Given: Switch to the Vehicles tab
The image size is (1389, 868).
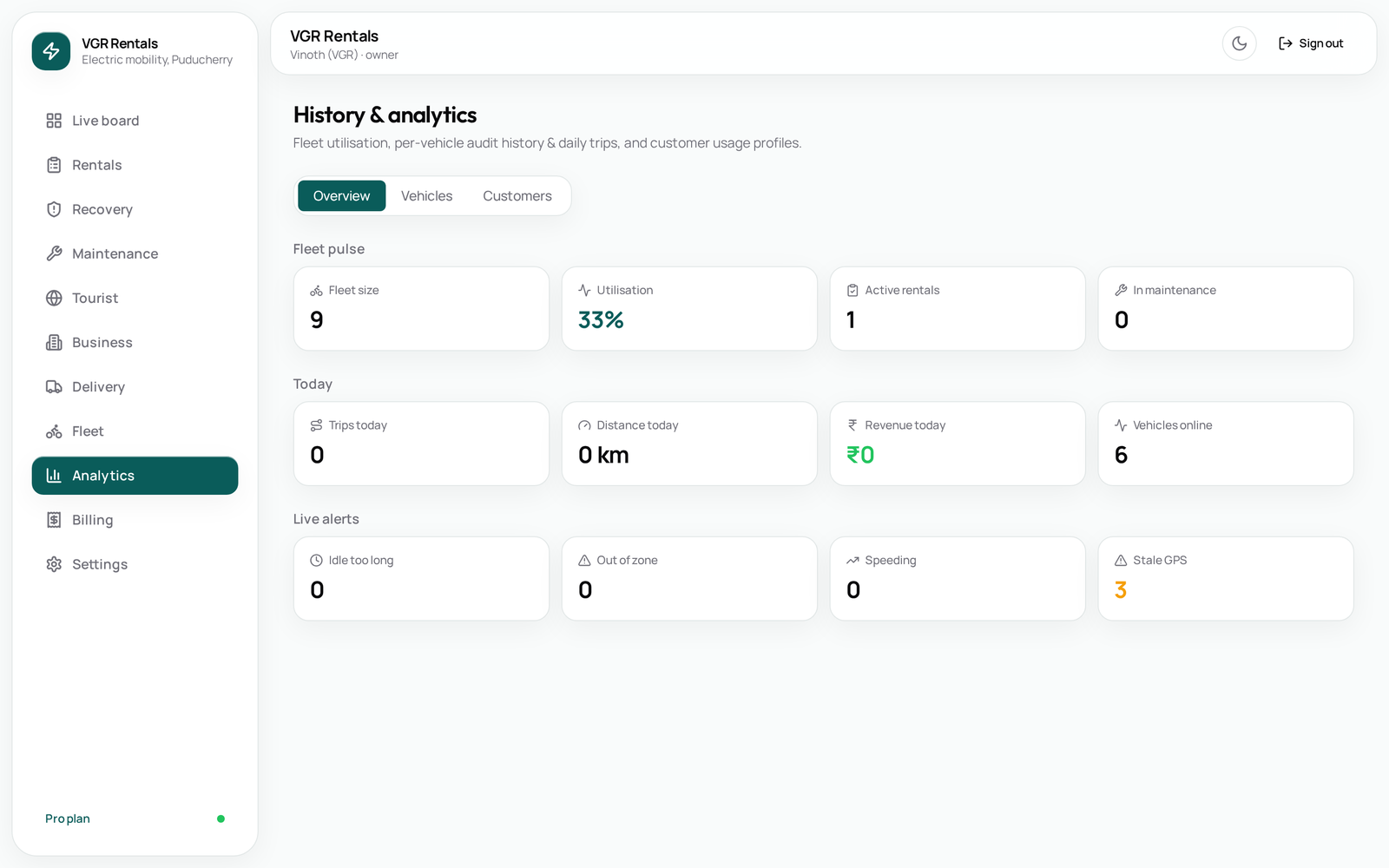Looking at the screenshot, I should tap(426, 196).
